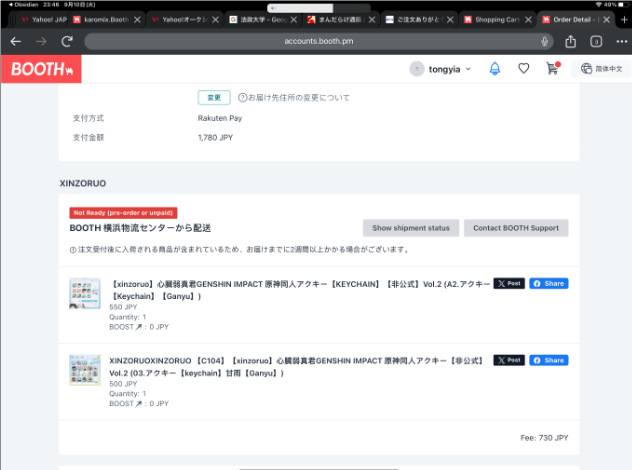Close the ご注文ありがとう tab
The image size is (632, 470).
coord(450,19)
